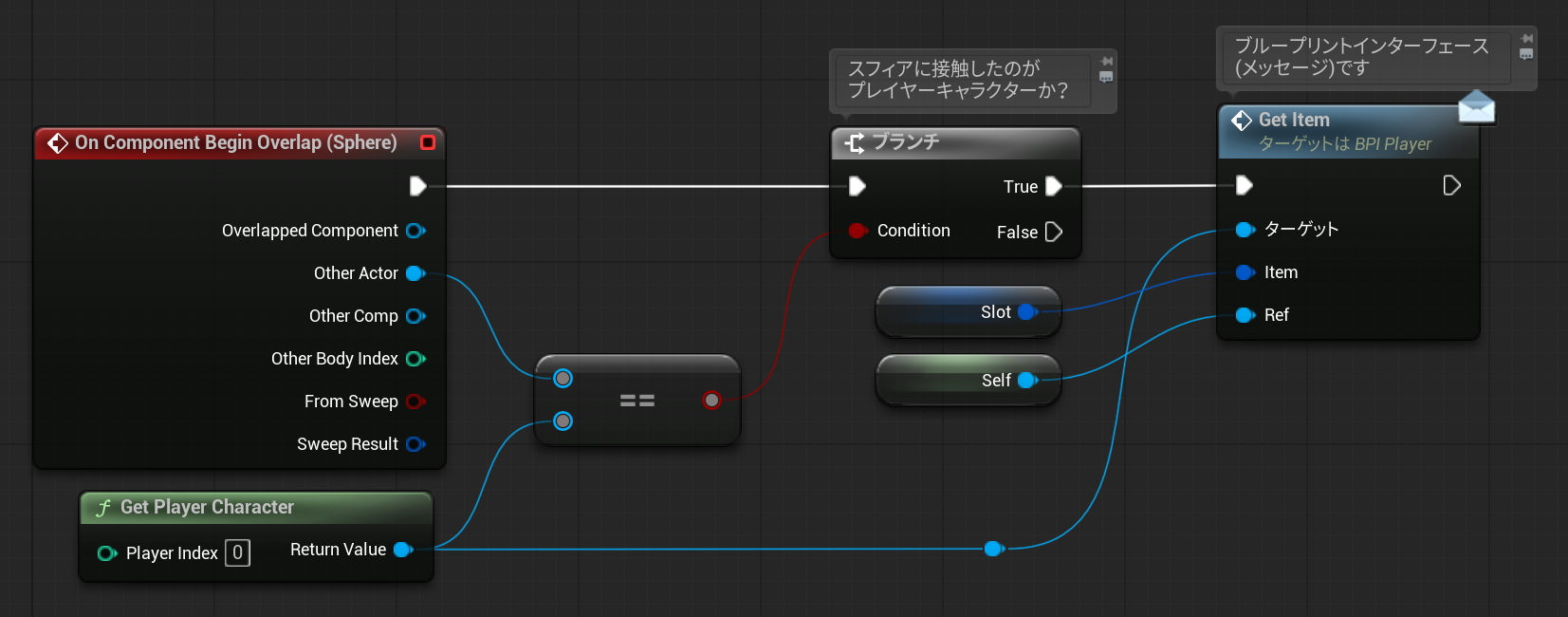This screenshot has height=617, width=1568.
Task: Click the Branch node's True exec pin
Action: 1053,186
